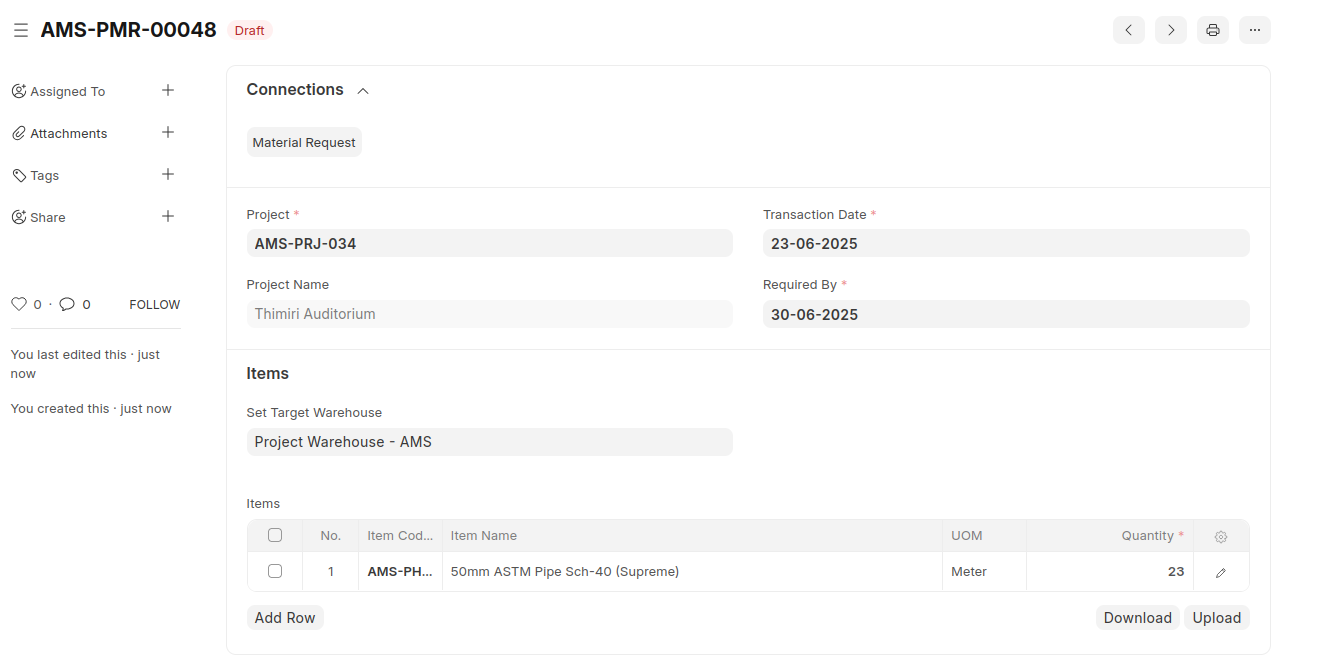Check the row 1 item checkbox
The width and height of the screenshot is (1327, 672).
click(x=275, y=572)
